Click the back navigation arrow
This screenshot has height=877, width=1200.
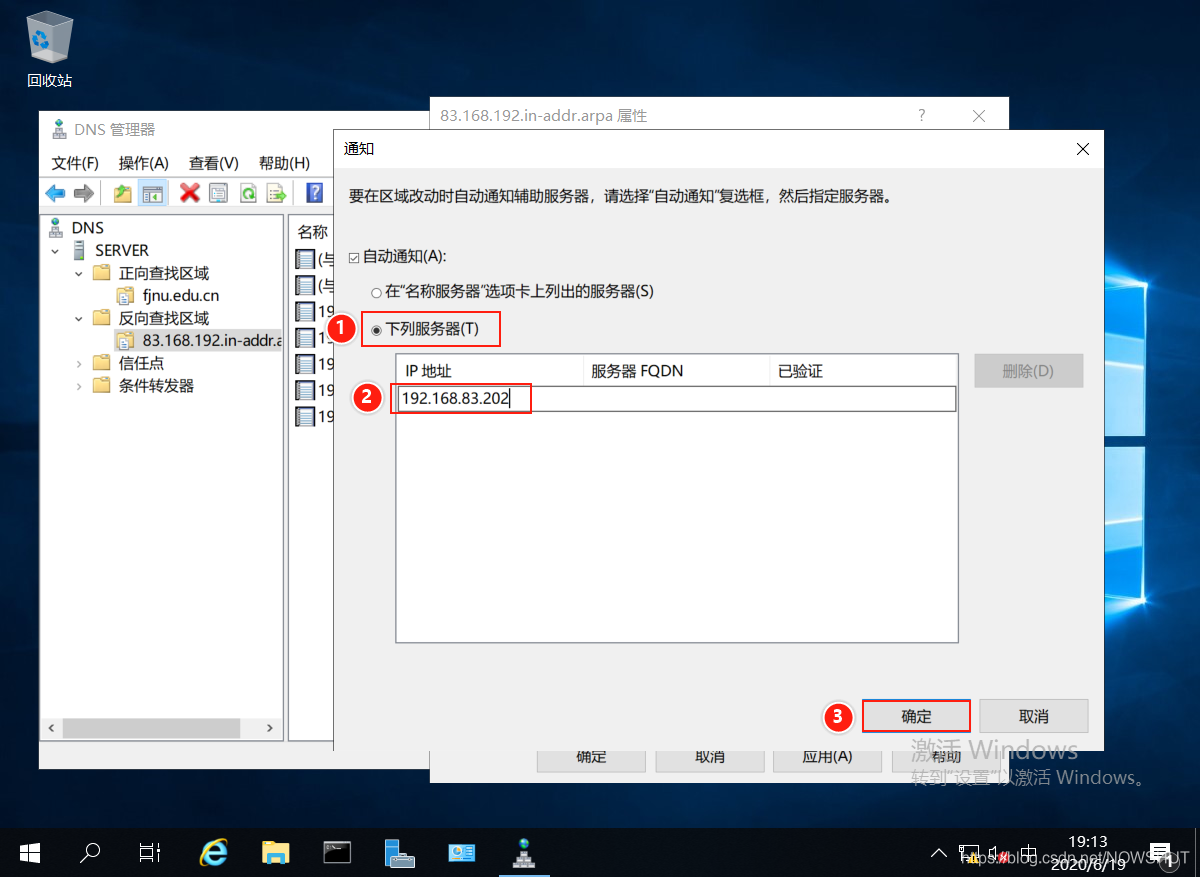tap(55, 193)
